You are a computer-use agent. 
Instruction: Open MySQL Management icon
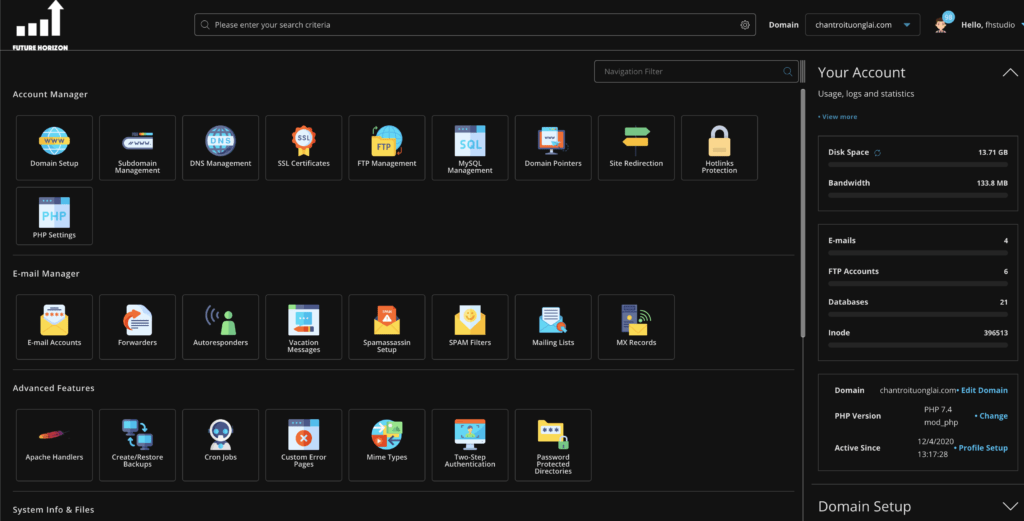click(469, 147)
